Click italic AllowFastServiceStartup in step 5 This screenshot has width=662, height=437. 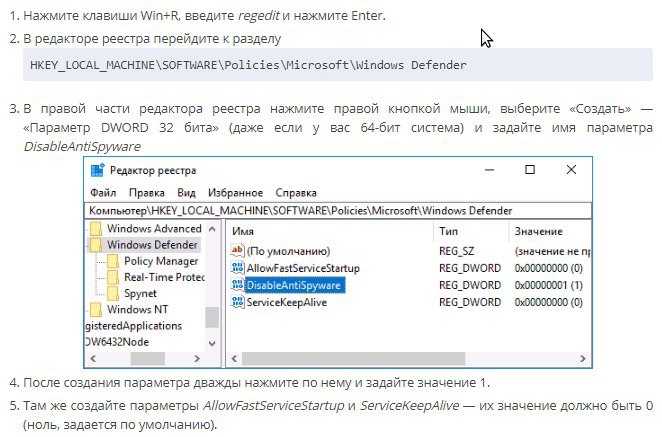point(274,405)
